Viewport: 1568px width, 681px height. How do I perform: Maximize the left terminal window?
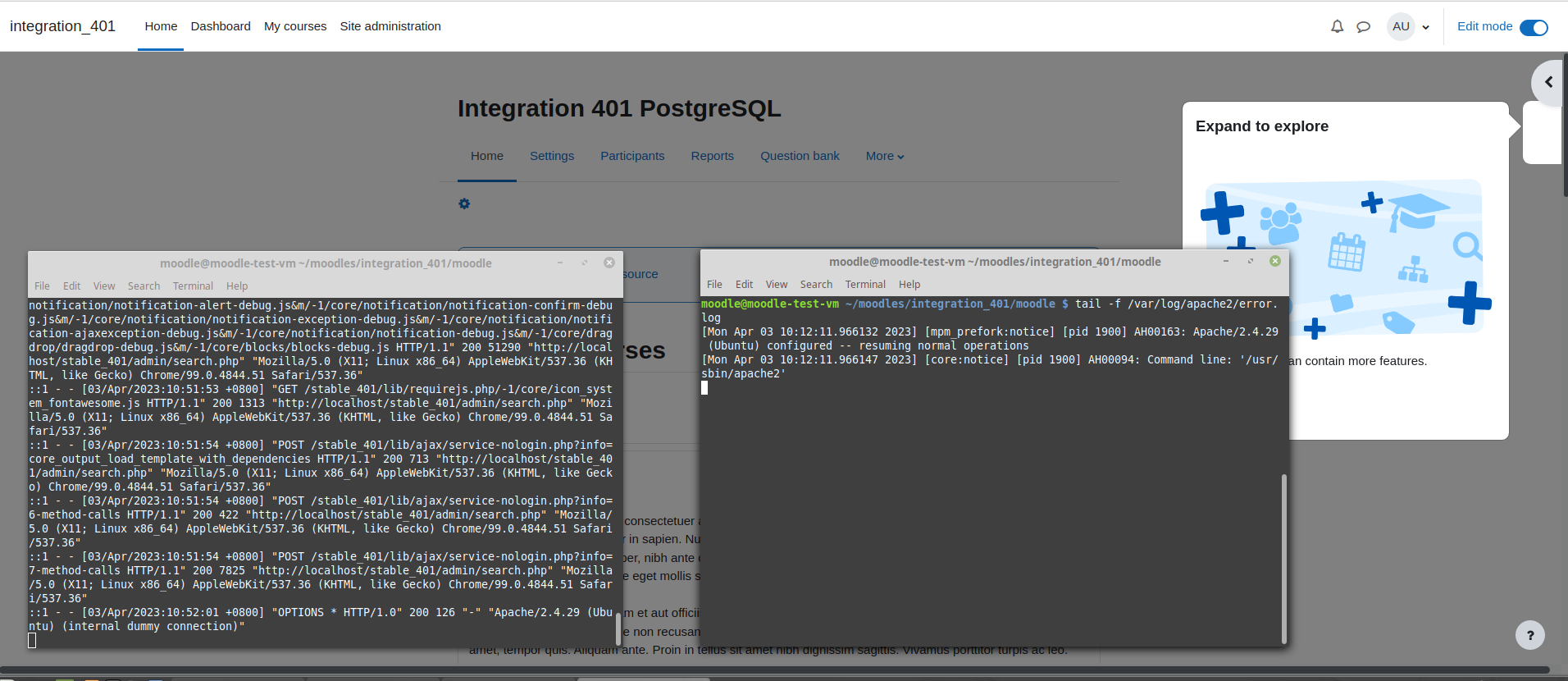[x=585, y=263]
